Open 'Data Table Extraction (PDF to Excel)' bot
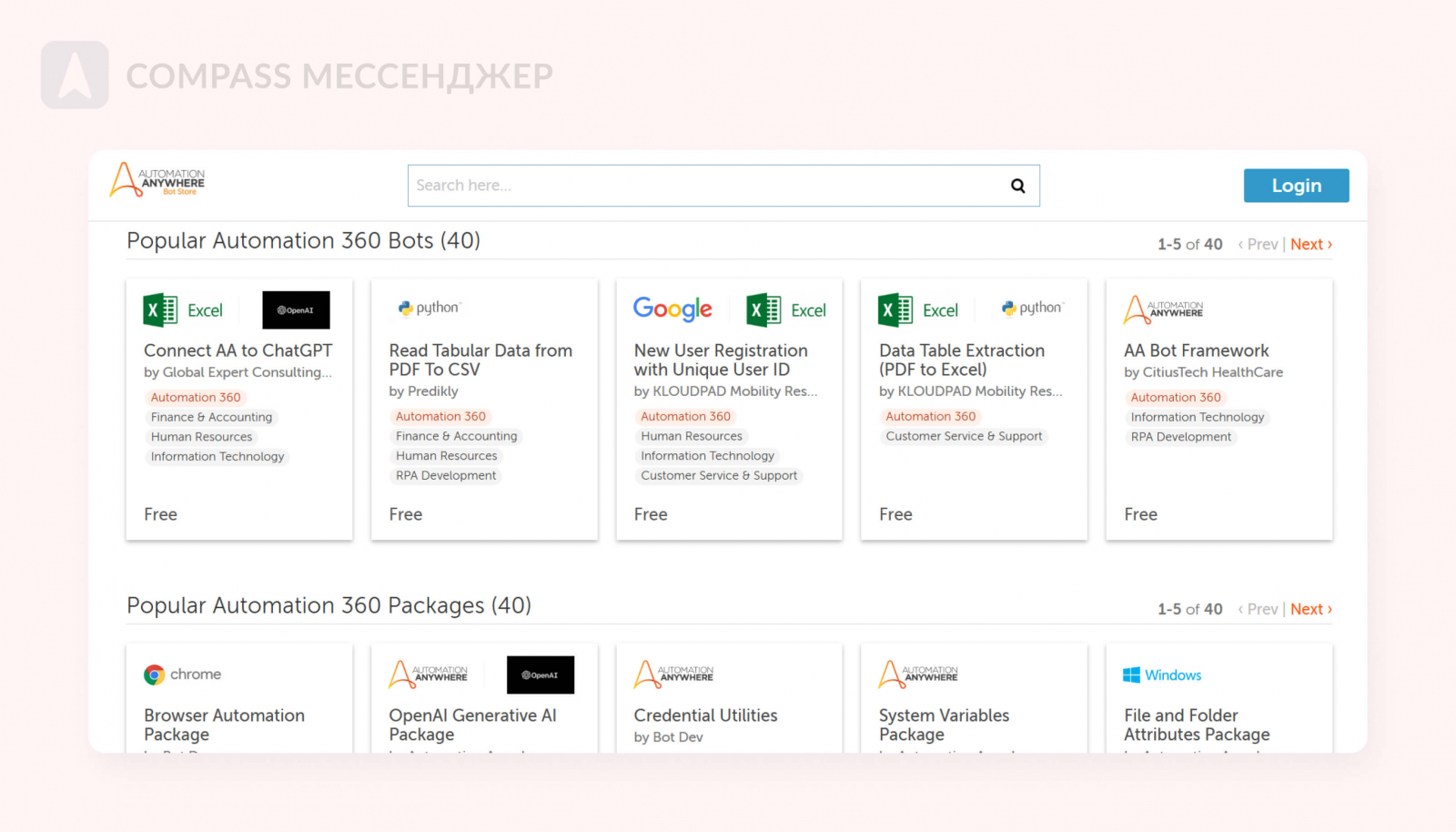 point(962,360)
